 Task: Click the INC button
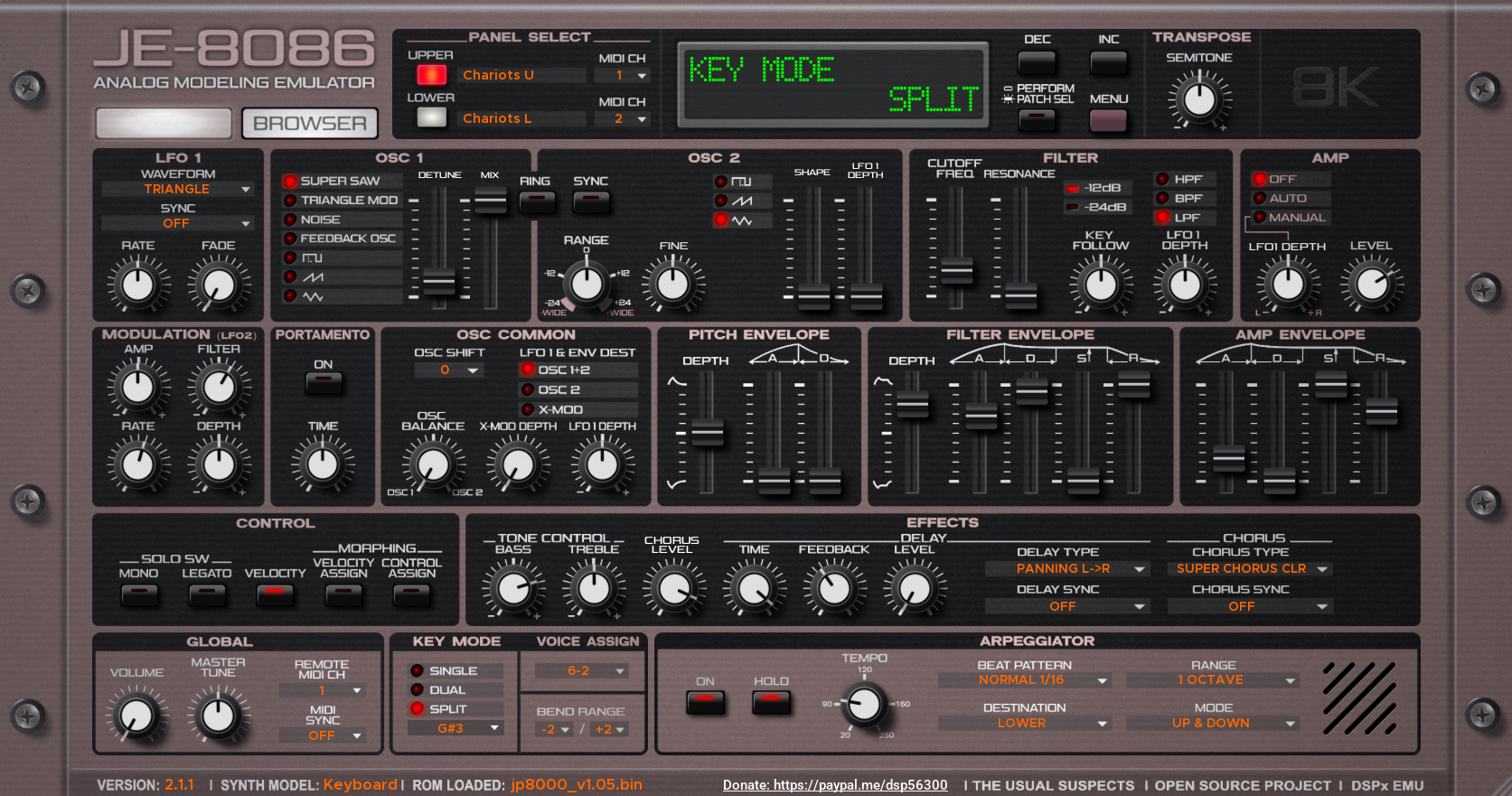(1109, 62)
